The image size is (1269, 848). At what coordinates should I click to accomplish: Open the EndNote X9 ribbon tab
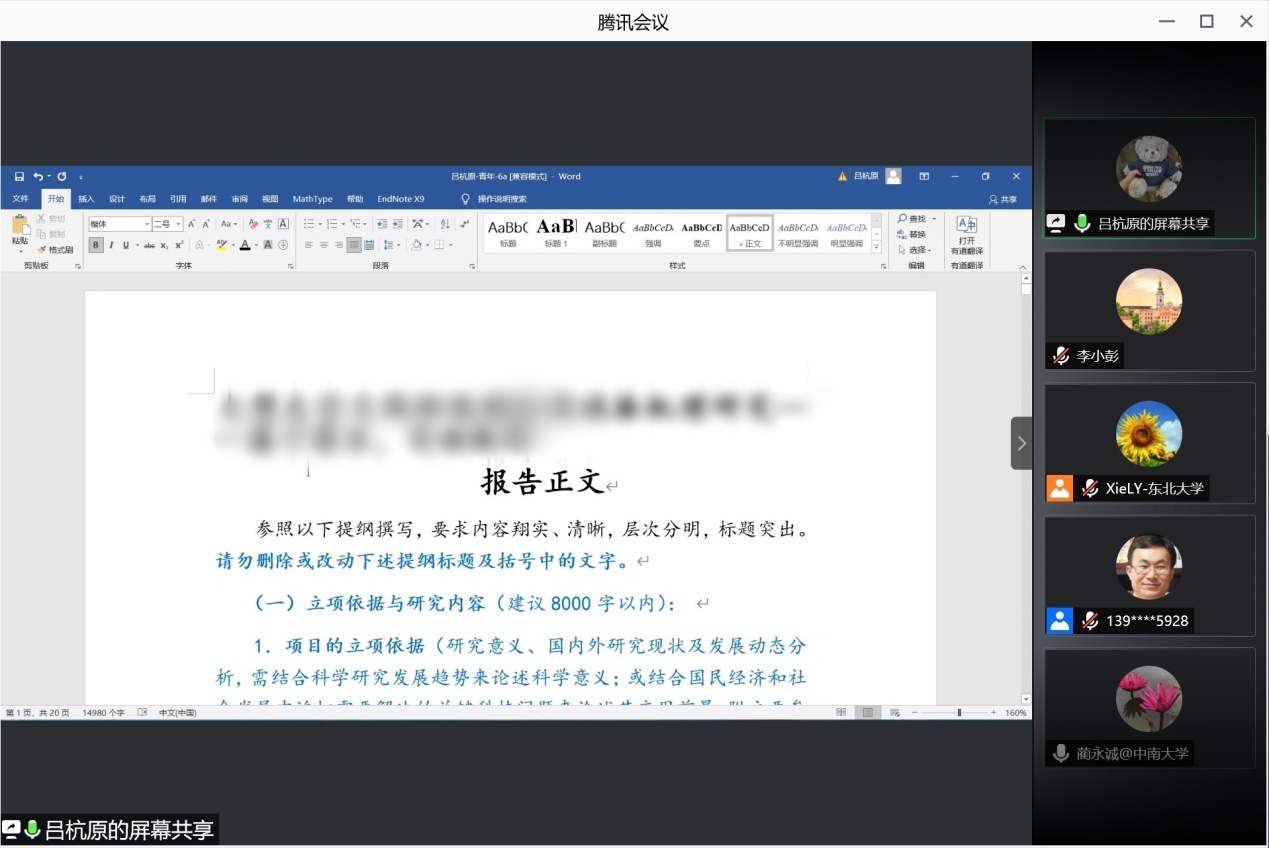point(400,199)
